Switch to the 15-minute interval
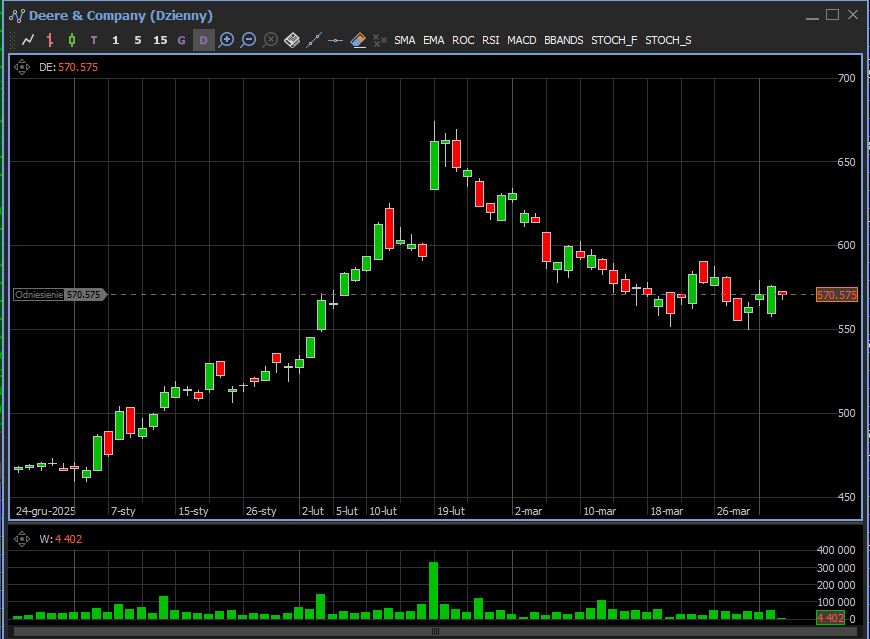This screenshot has height=639, width=870. [160, 40]
